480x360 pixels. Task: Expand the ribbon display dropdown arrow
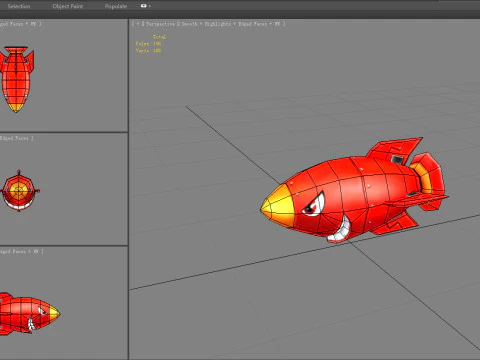point(150,6)
